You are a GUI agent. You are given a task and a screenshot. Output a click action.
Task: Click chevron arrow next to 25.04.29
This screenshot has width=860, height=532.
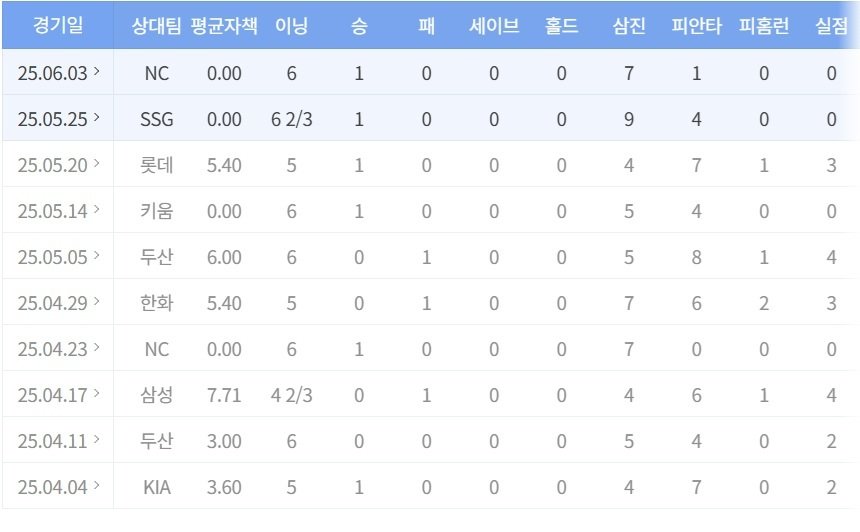97,301
